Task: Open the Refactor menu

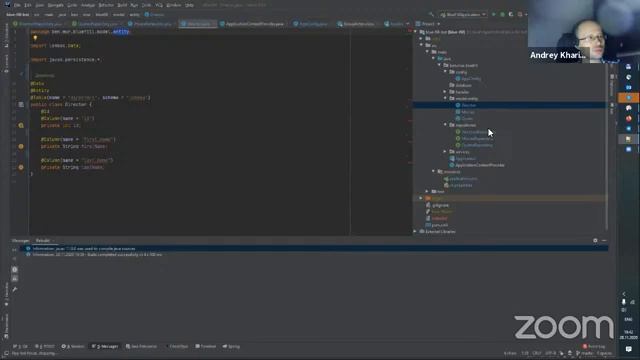Action: [x=106, y=5]
